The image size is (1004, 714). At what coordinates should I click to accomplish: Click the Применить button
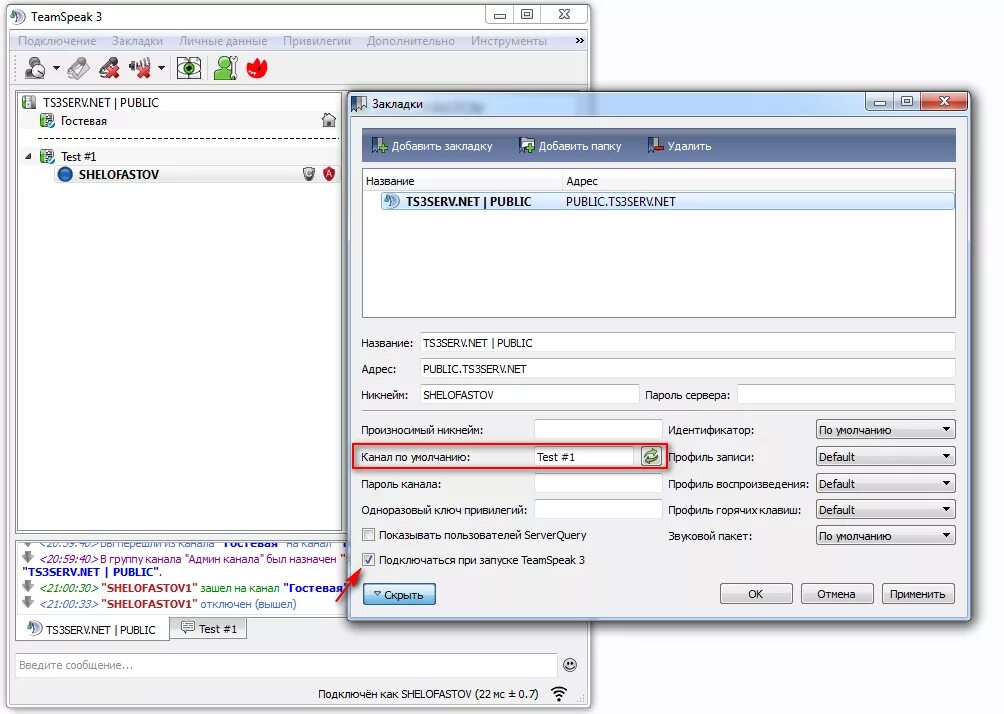pyautogui.click(x=918, y=594)
